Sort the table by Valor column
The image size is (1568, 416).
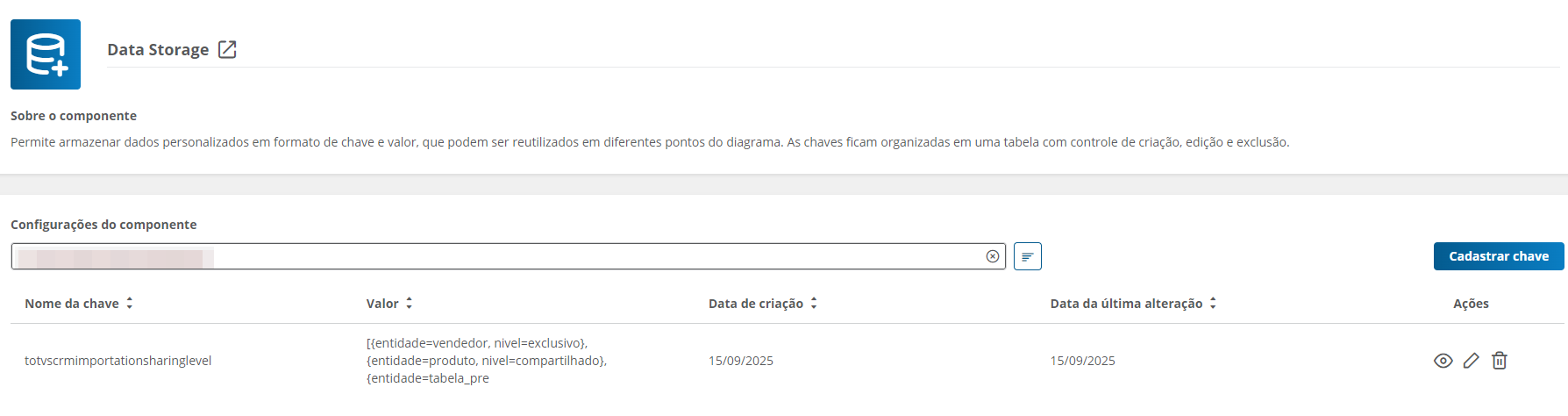pos(409,303)
